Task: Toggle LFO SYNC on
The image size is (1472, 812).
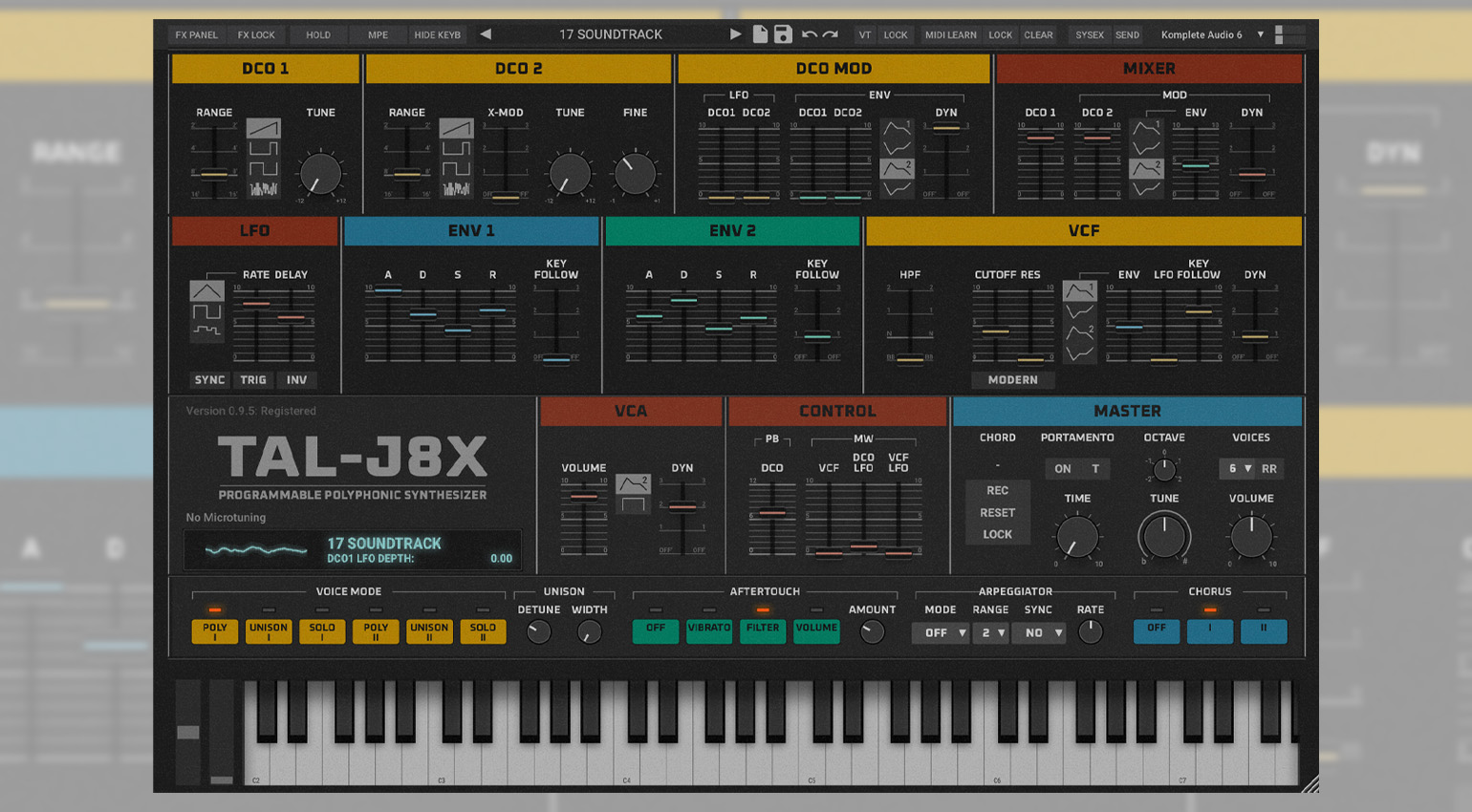Action: [209, 380]
